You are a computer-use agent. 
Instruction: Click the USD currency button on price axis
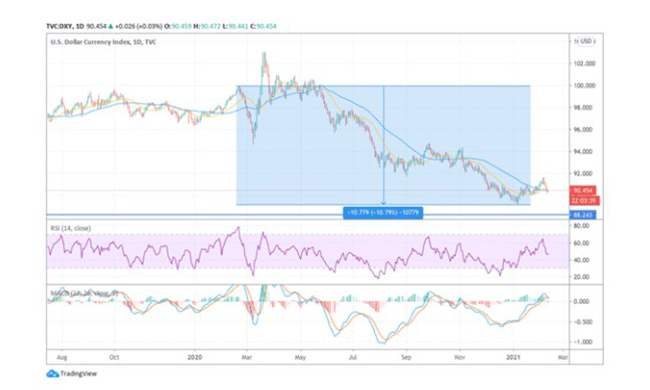click(x=586, y=41)
